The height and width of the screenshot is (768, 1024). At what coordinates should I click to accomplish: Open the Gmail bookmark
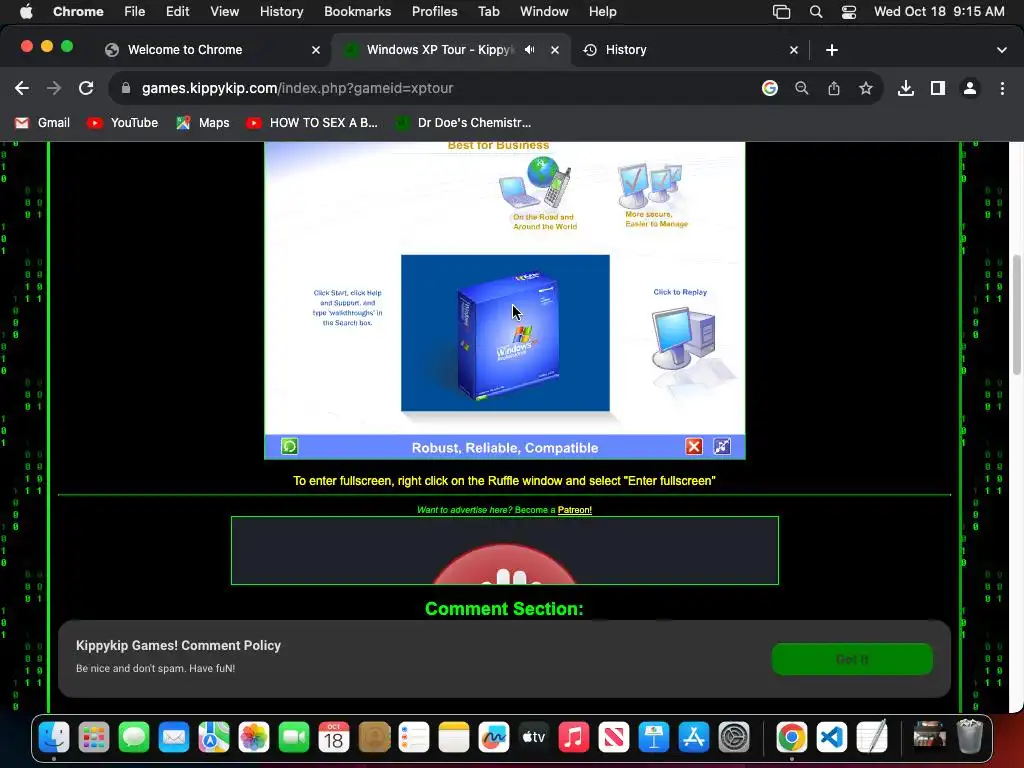42,123
